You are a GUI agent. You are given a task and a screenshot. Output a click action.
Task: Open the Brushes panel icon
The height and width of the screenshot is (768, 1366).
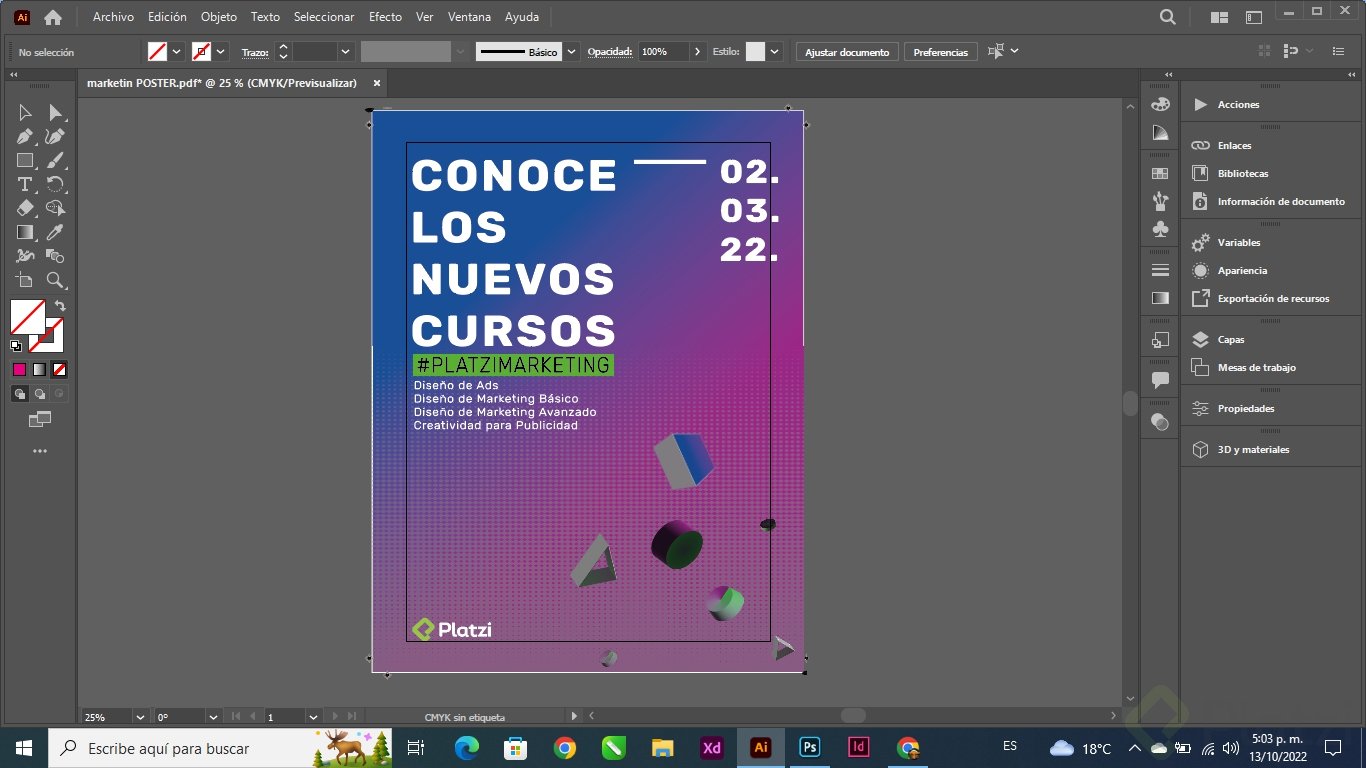pyautogui.click(x=1160, y=201)
